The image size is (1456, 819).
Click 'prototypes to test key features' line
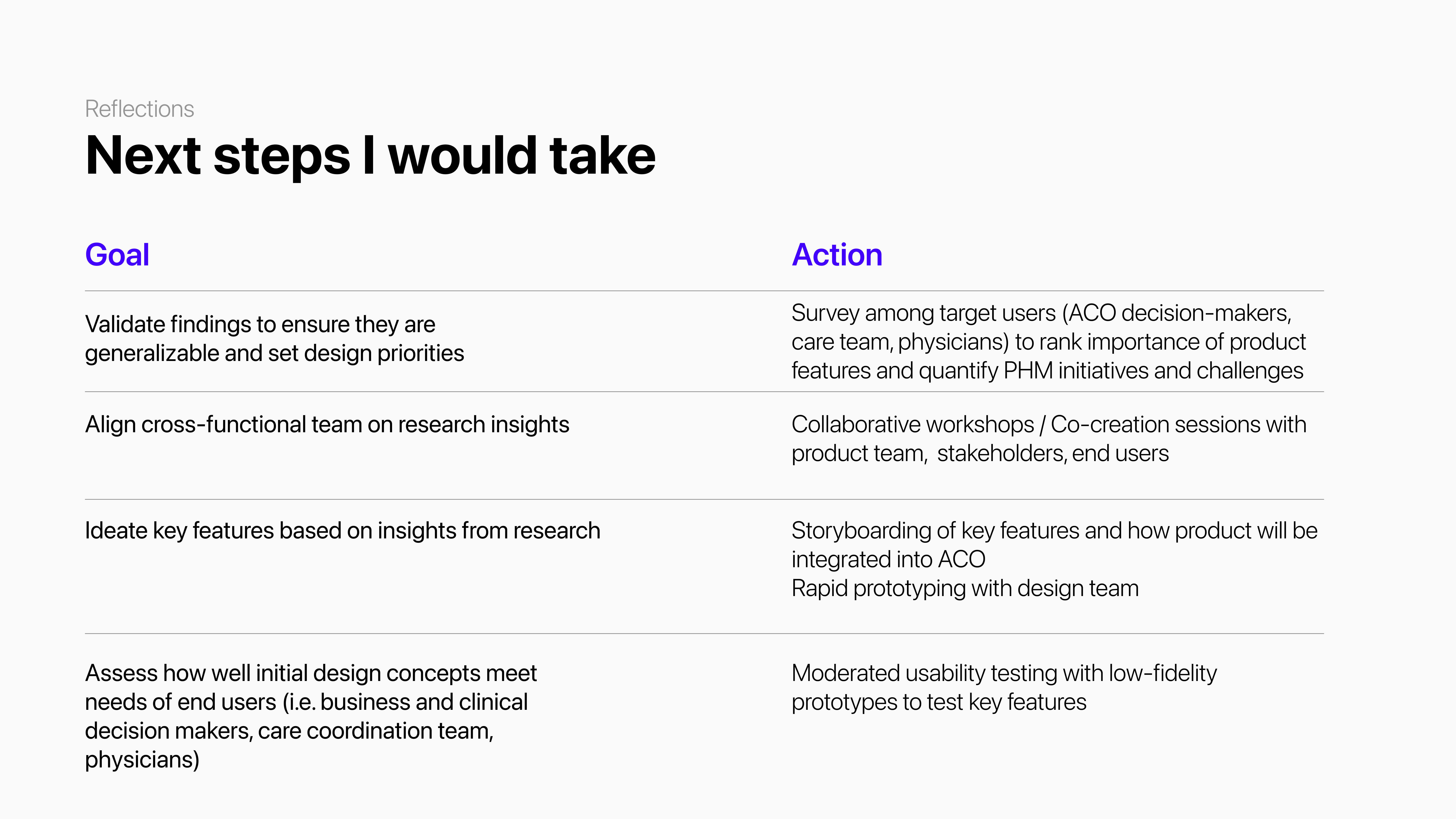click(x=938, y=702)
